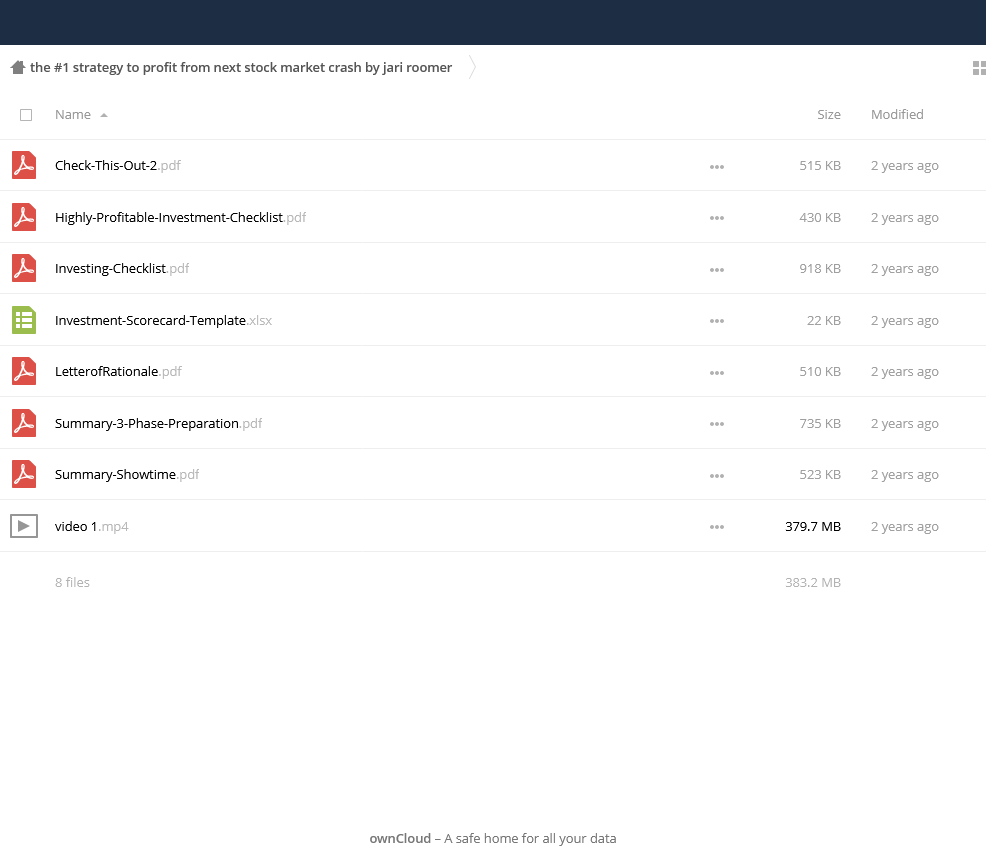Click the ownCloud footer link
Viewport: 986px width, 868px height.
tap(400, 838)
